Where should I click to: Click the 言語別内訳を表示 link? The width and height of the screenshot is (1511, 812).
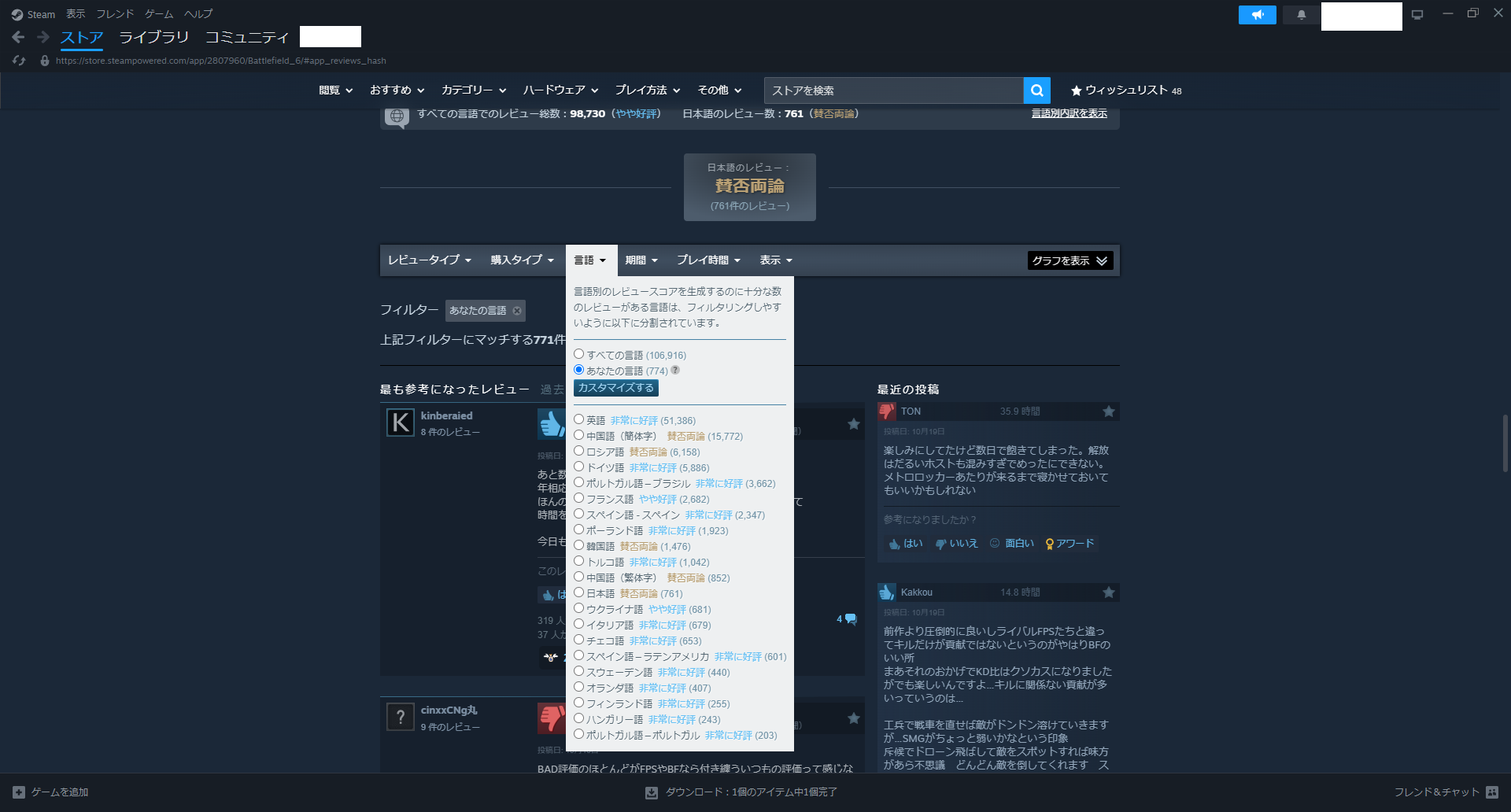(1069, 113)
